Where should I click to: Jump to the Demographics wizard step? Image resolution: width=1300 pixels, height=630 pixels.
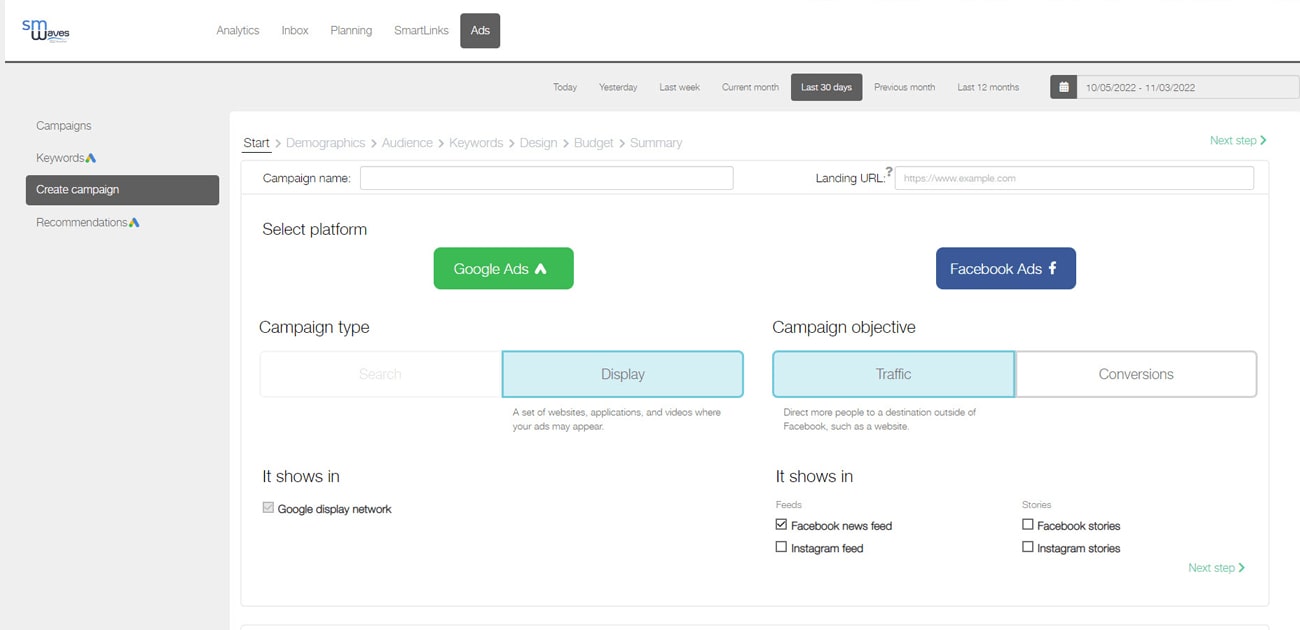coord(325,143)
